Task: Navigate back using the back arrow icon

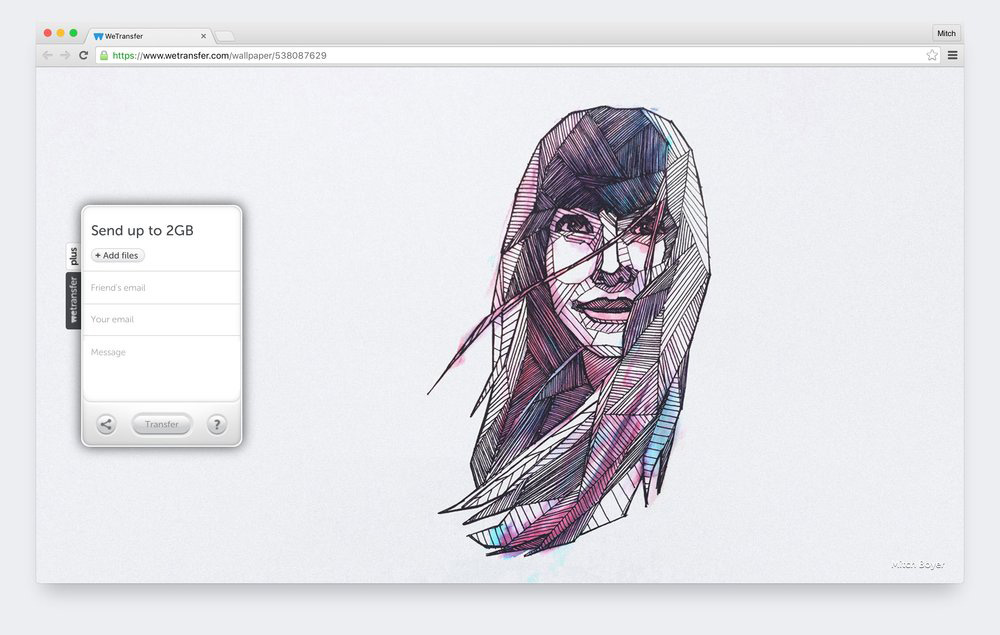Action: coord(46,55)
